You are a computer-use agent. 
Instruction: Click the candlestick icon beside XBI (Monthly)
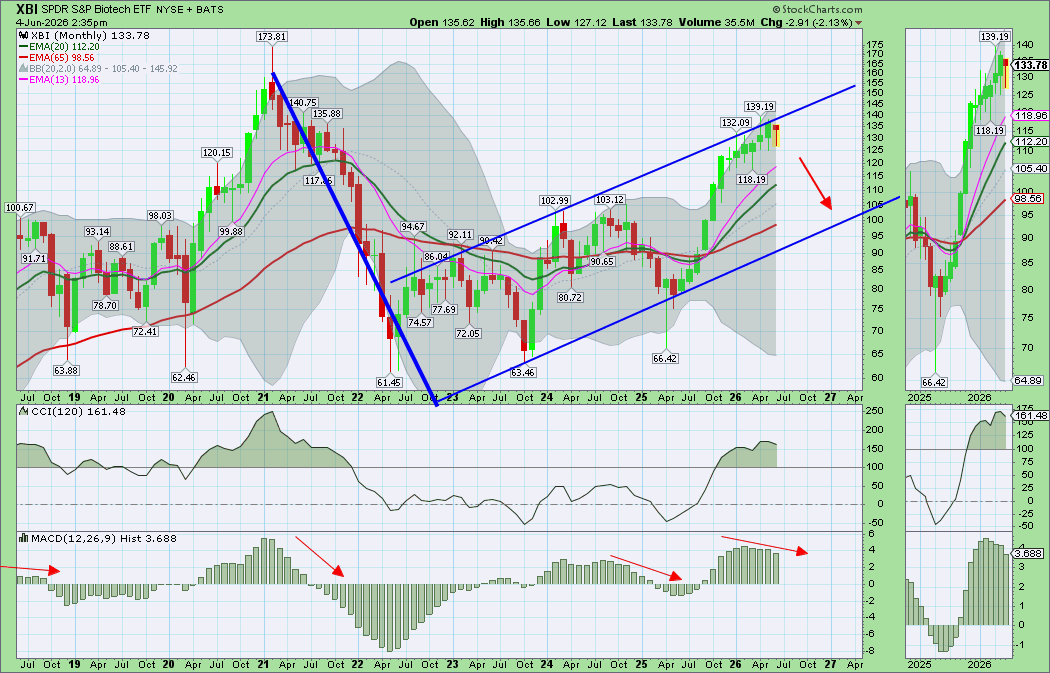23,35
